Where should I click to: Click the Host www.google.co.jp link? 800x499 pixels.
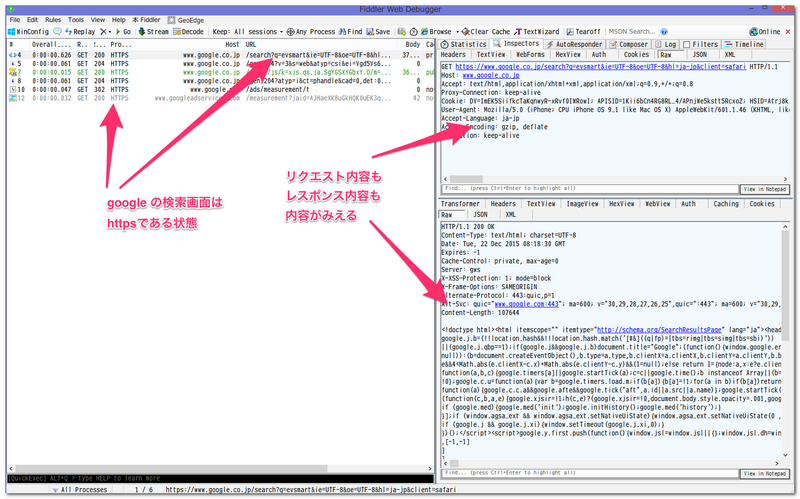tap(491, 76)
